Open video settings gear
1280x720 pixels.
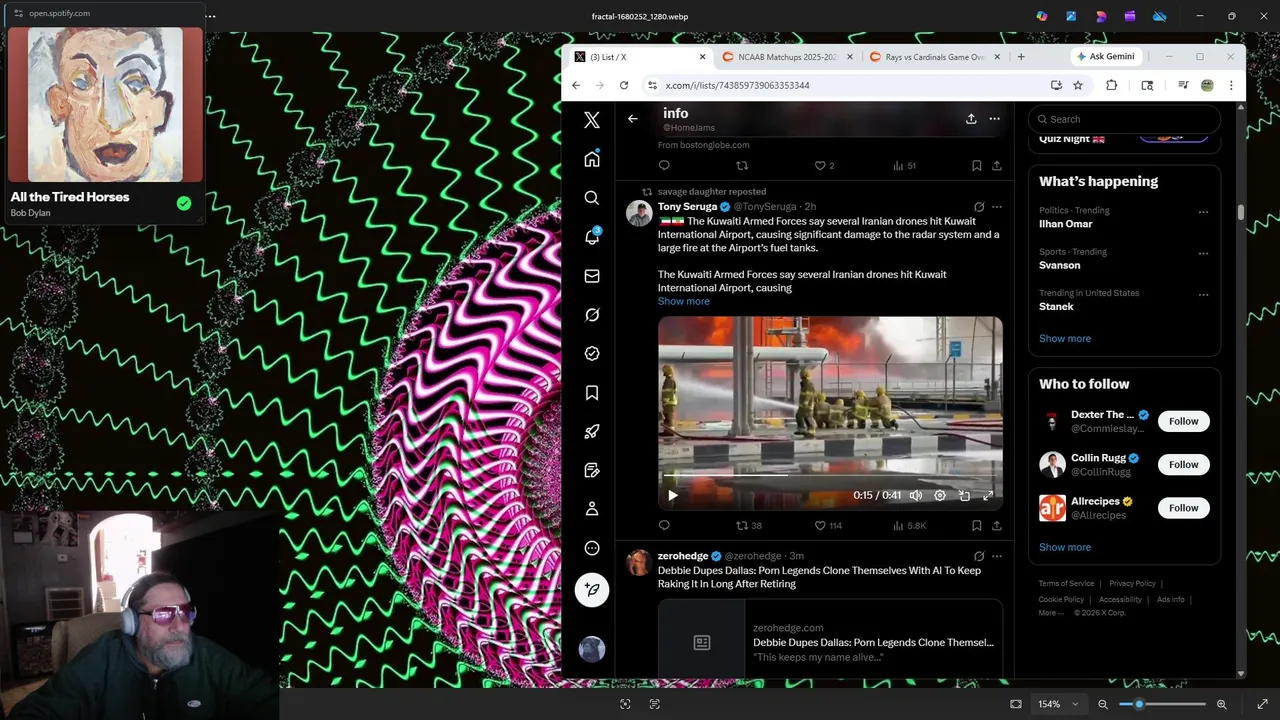coord(940,495)
